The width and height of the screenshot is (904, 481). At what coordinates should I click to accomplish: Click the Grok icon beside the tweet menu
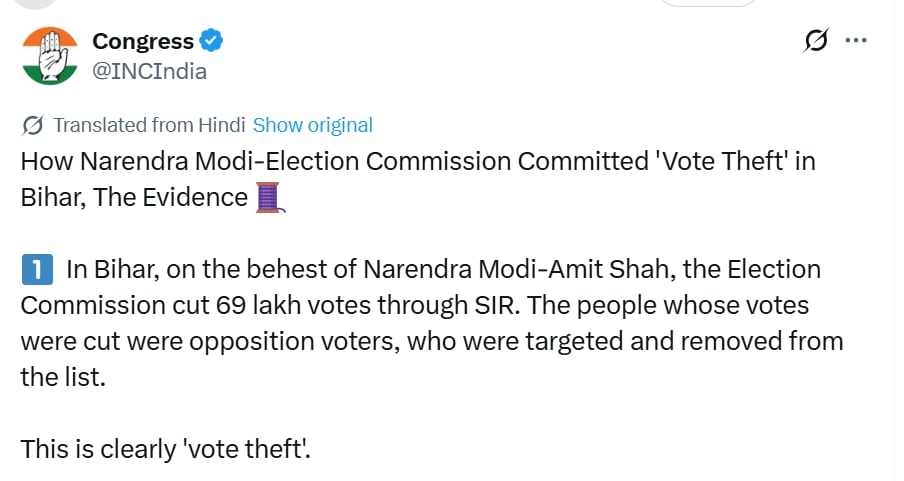click(816, 41)
